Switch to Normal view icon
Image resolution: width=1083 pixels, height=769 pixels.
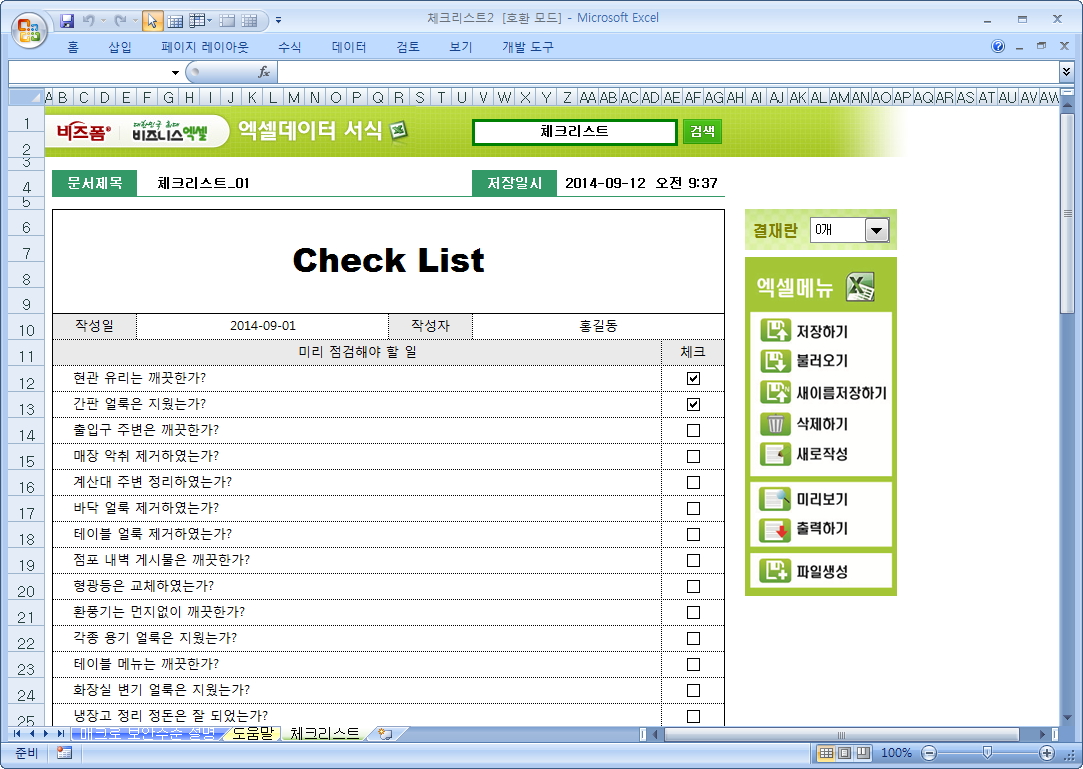(826, 753)
